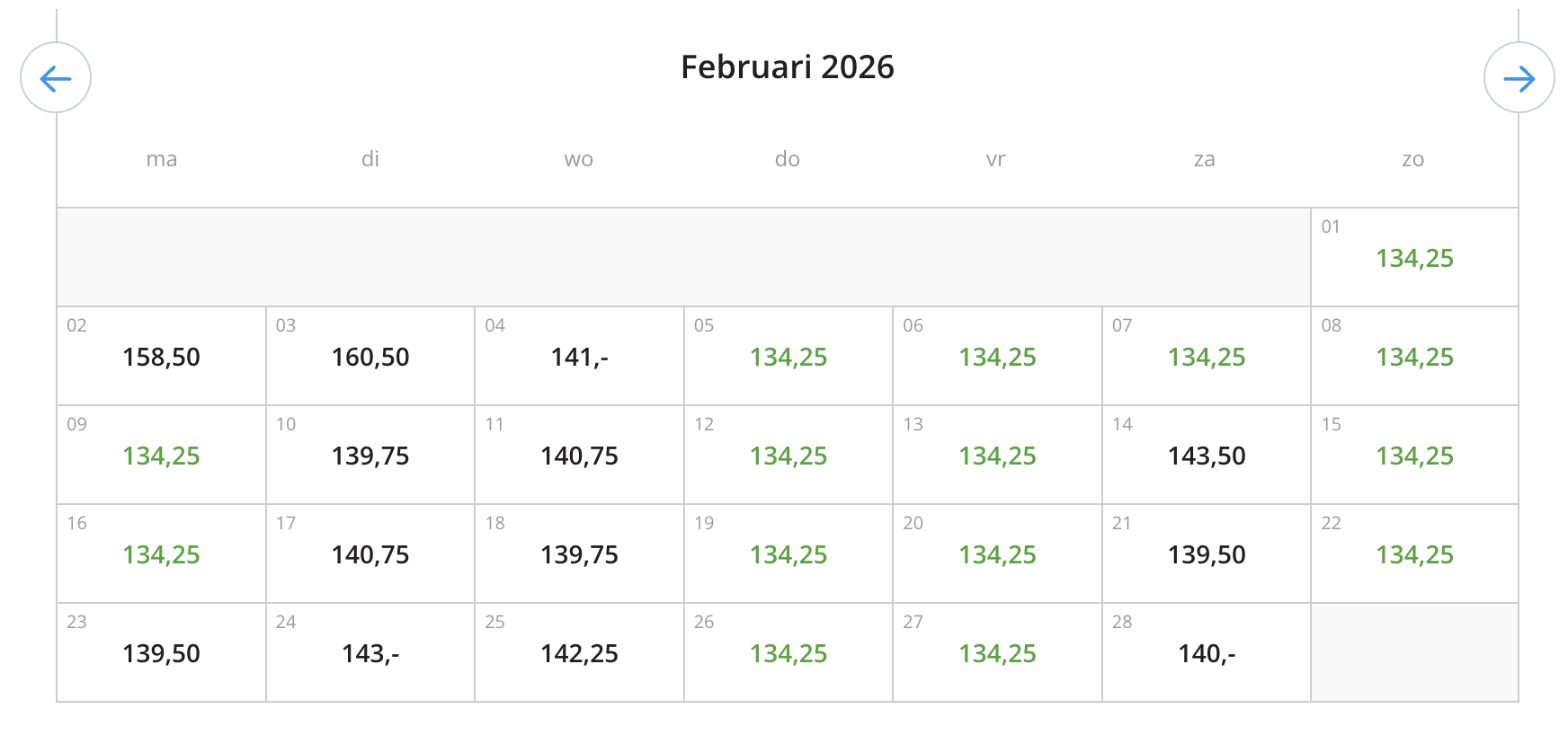Select February 14 priced 143,50
The width and height of the screenshot is (1568, 744).
1207,456
